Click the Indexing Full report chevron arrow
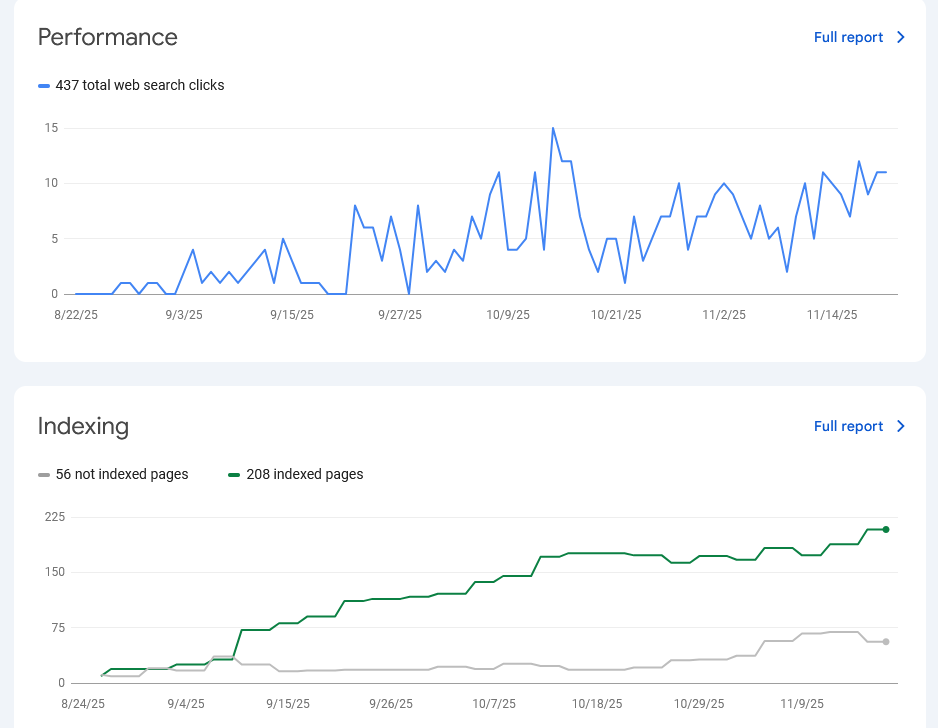This screenshot has height=728, width=938. coord(900,426)
